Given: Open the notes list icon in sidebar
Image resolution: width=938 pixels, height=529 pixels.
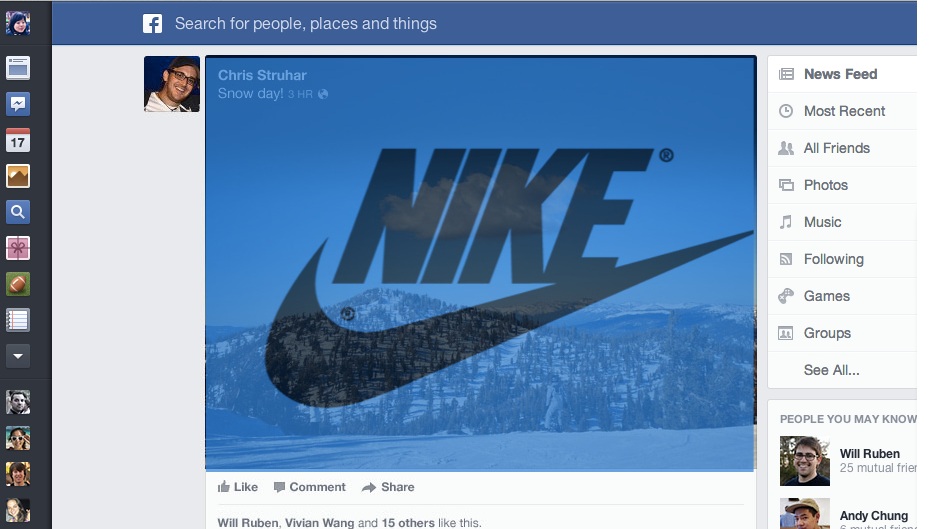Looking at the screenshot, I should [18, 320].
